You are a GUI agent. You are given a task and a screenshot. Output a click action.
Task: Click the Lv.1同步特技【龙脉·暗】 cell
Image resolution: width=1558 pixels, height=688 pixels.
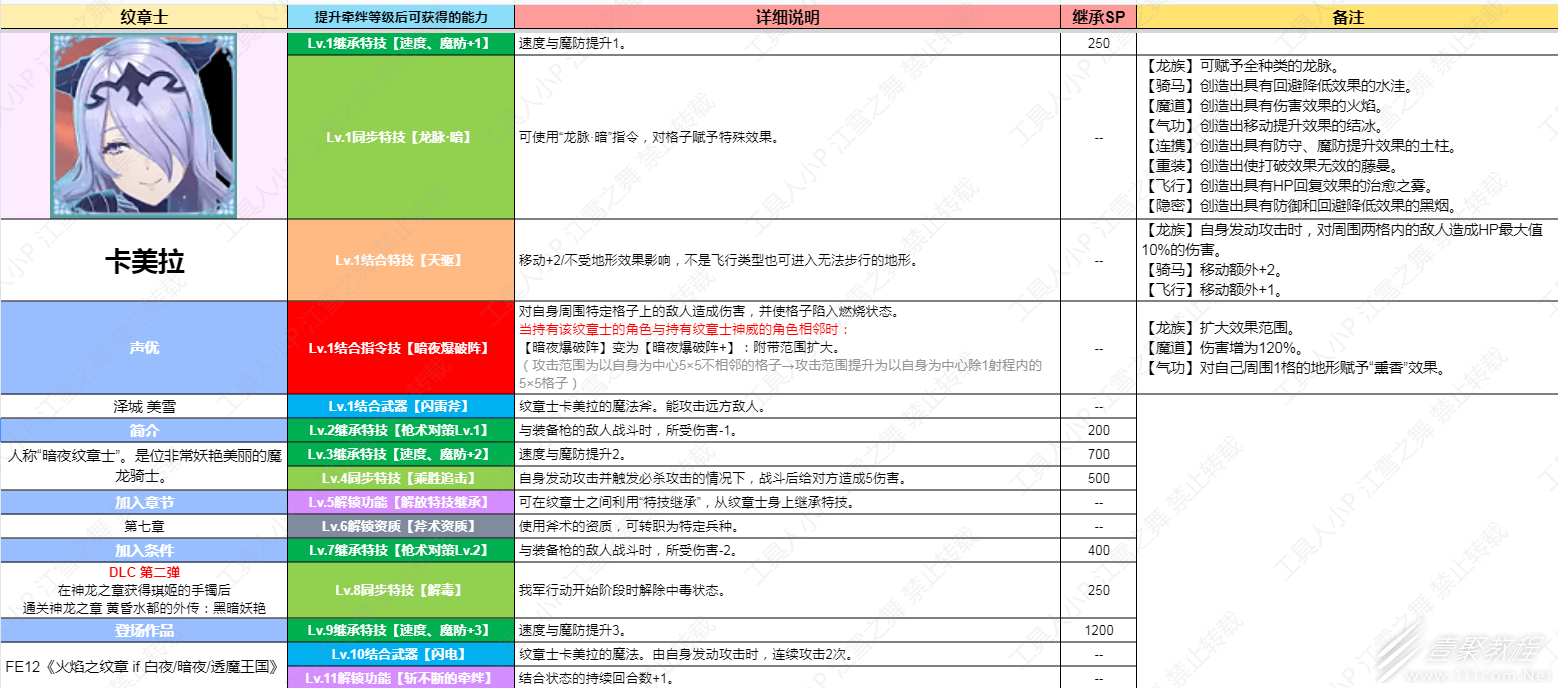pyautogui.click(x=401, y=137)
